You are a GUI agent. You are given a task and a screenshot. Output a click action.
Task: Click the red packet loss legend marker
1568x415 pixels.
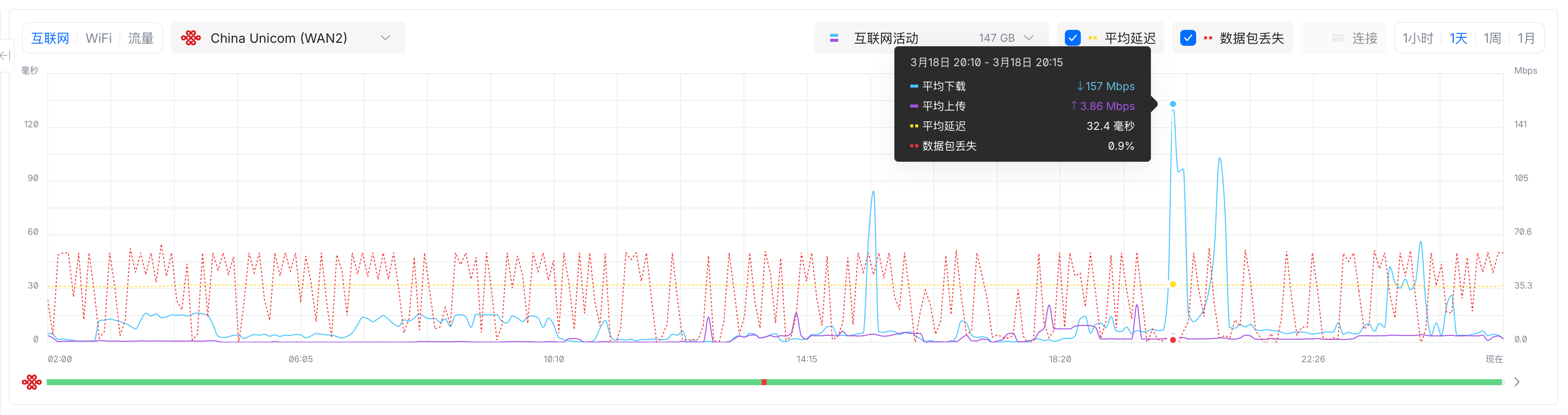[1208, 38]
